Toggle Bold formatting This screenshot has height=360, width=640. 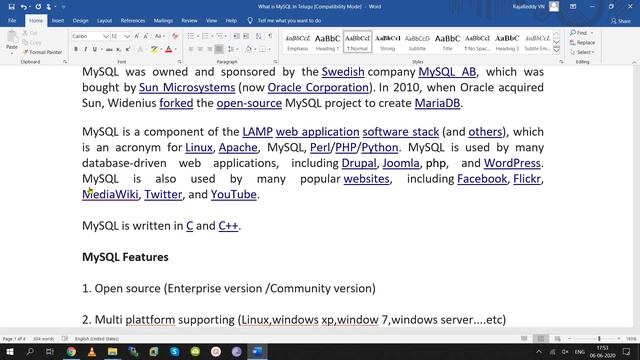coord(76,49)
